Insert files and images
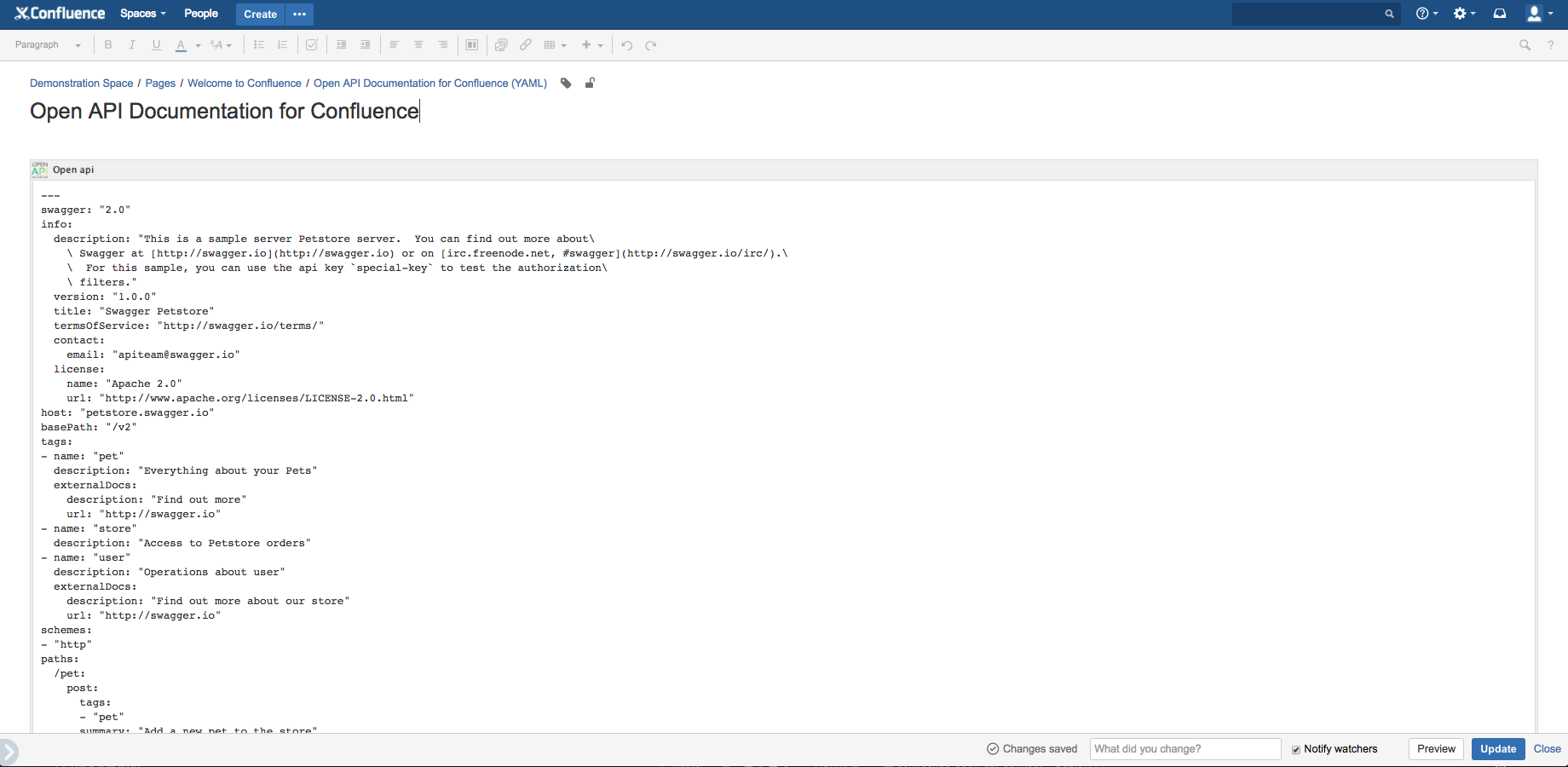The height and width of the screenshot is (767, 1568). (x=501, y=45)
